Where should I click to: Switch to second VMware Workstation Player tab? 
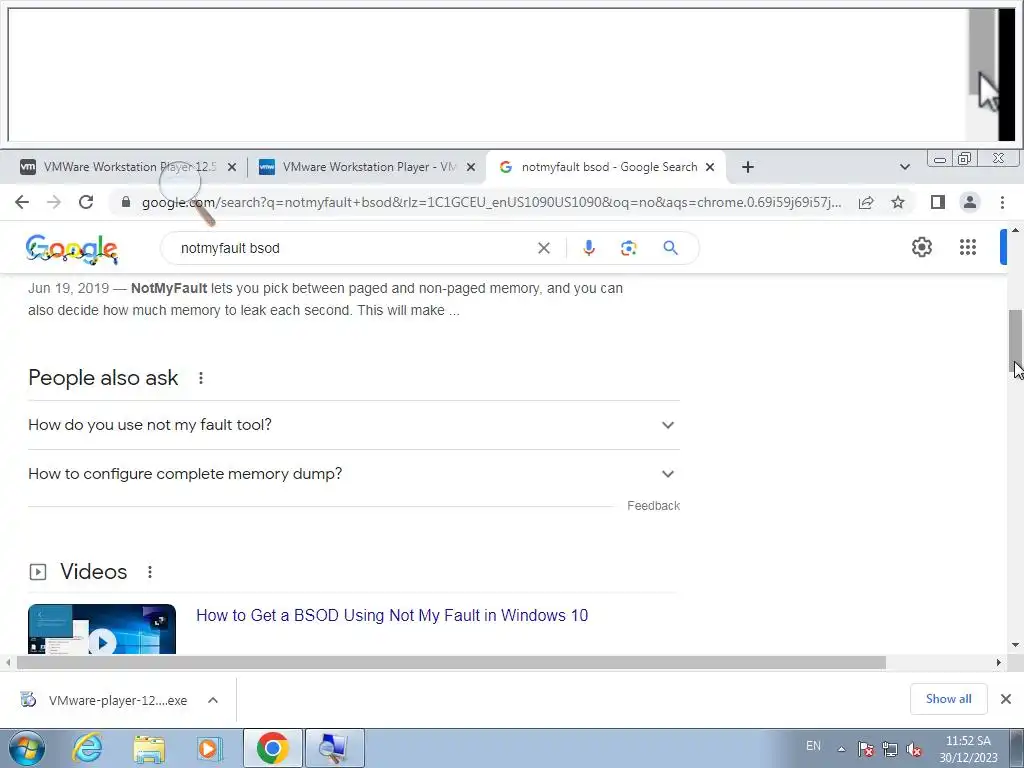coord(366,167)
